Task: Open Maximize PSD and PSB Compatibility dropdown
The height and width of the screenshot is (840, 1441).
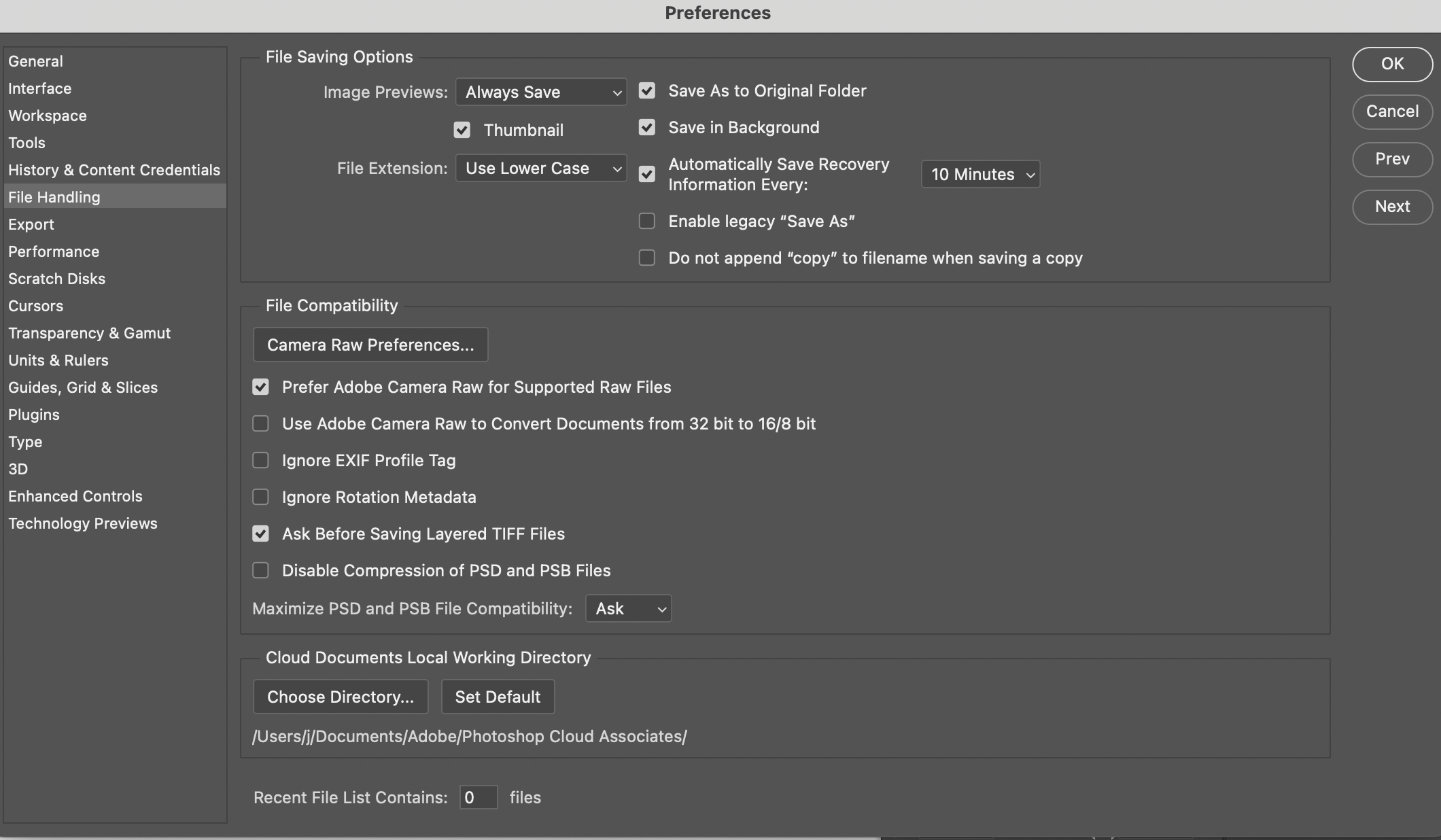Action: pos(629,609)
